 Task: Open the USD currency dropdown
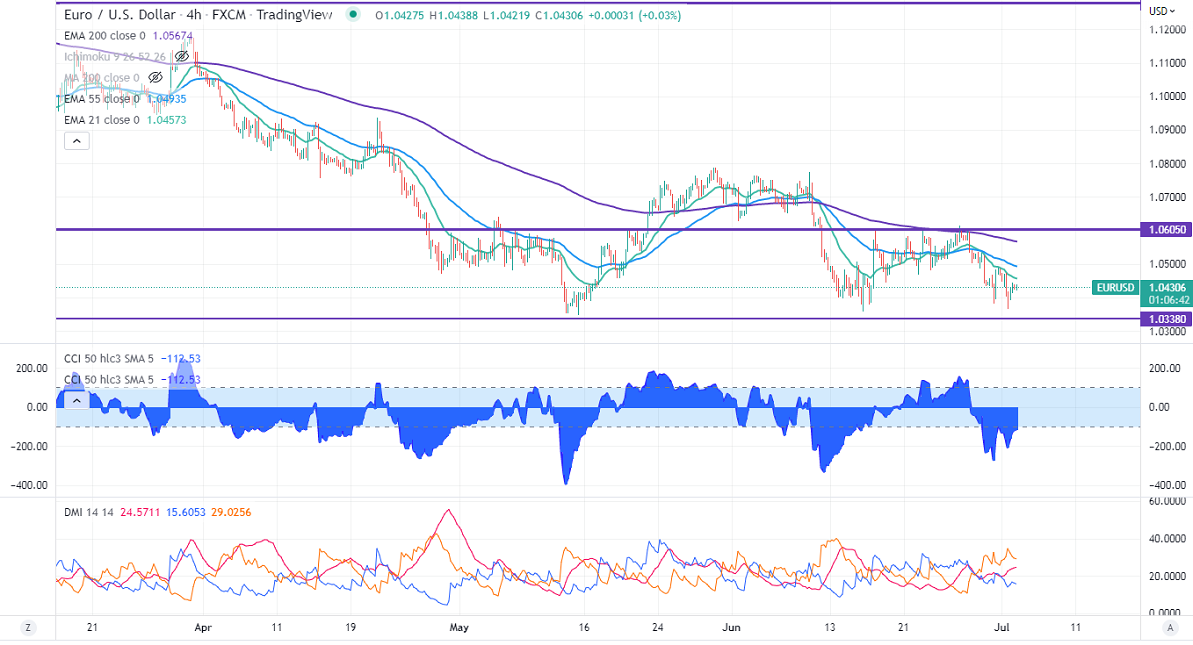(x=1161, y=11)
